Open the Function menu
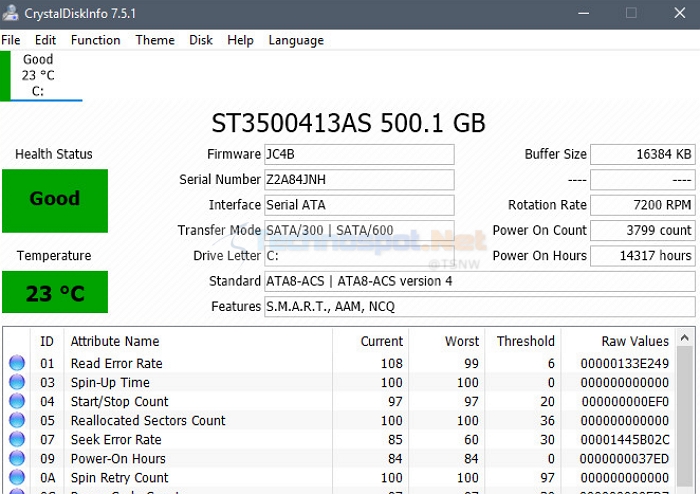Screen dimensions: 700x494 pyautogui.click(x=96, y=40)
